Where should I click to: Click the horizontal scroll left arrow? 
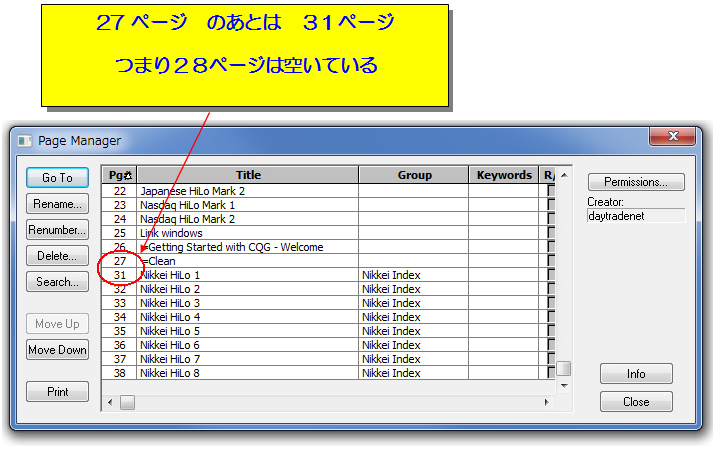point(110,402)
